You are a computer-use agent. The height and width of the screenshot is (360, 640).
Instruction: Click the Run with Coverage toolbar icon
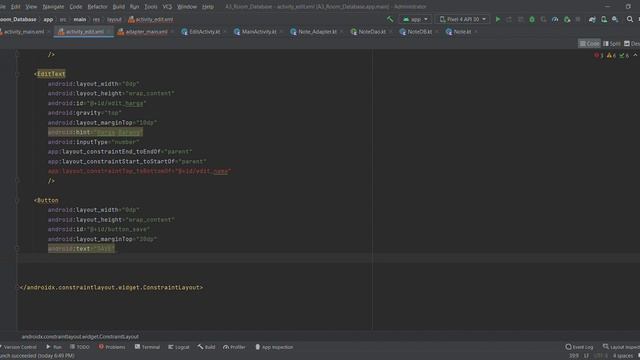[x=543, y=19]
